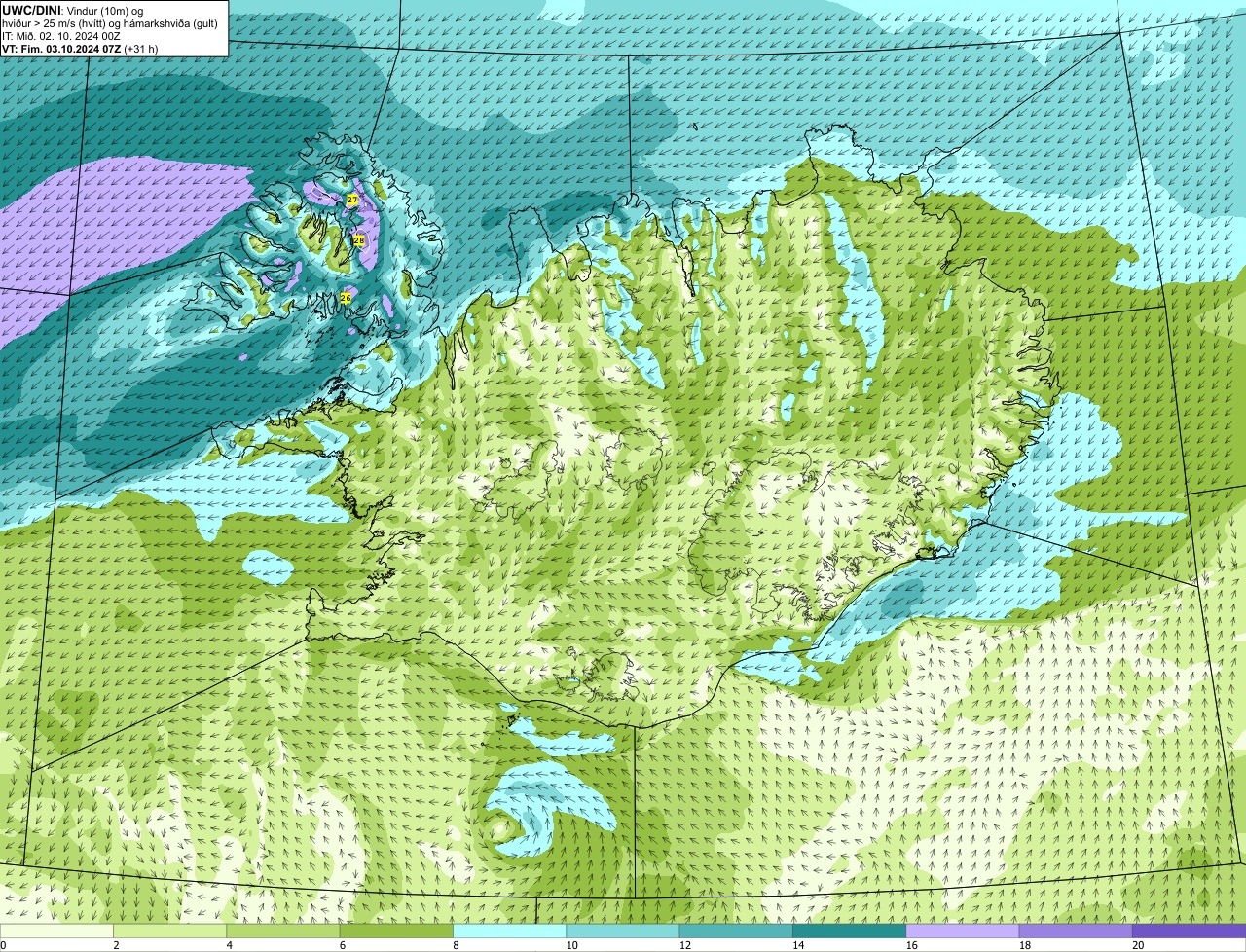Select the 6–8 m/s olive green legend color
Image resolution: width=1246 pixels, height=952 pixels.
pos(396,932)
